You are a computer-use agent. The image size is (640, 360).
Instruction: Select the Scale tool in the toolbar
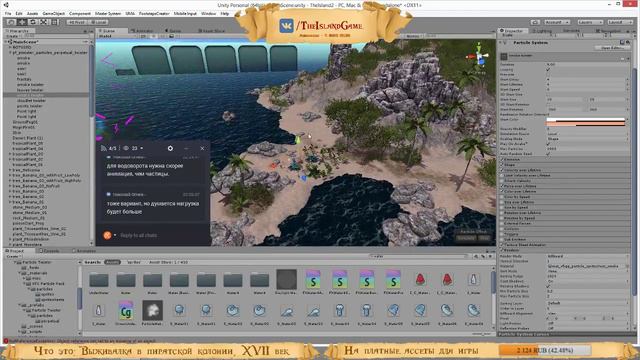coord(44,22)
